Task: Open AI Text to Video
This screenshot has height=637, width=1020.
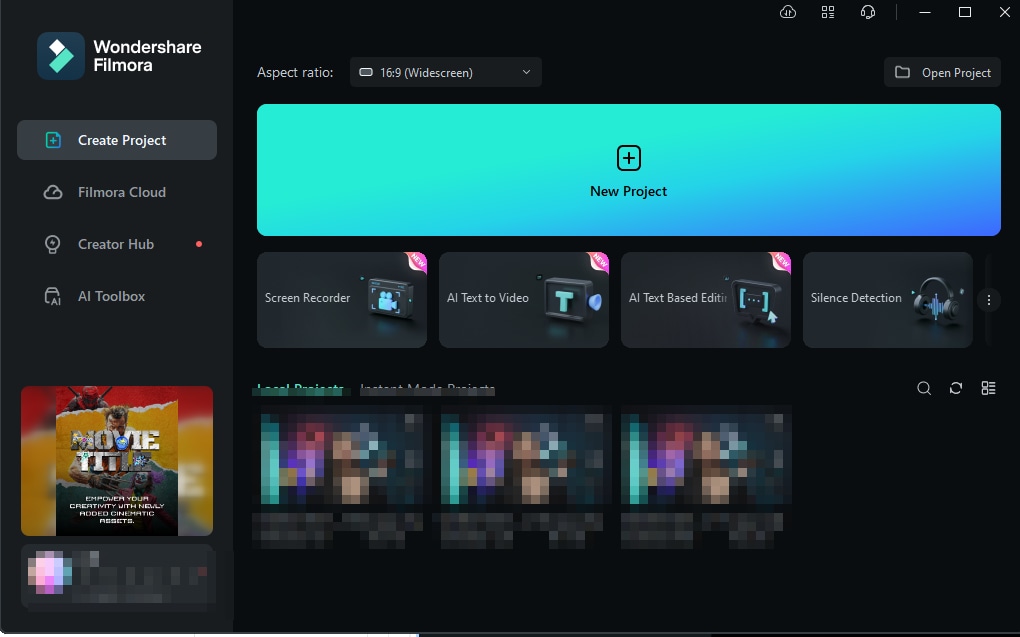Action: [524, 300]
